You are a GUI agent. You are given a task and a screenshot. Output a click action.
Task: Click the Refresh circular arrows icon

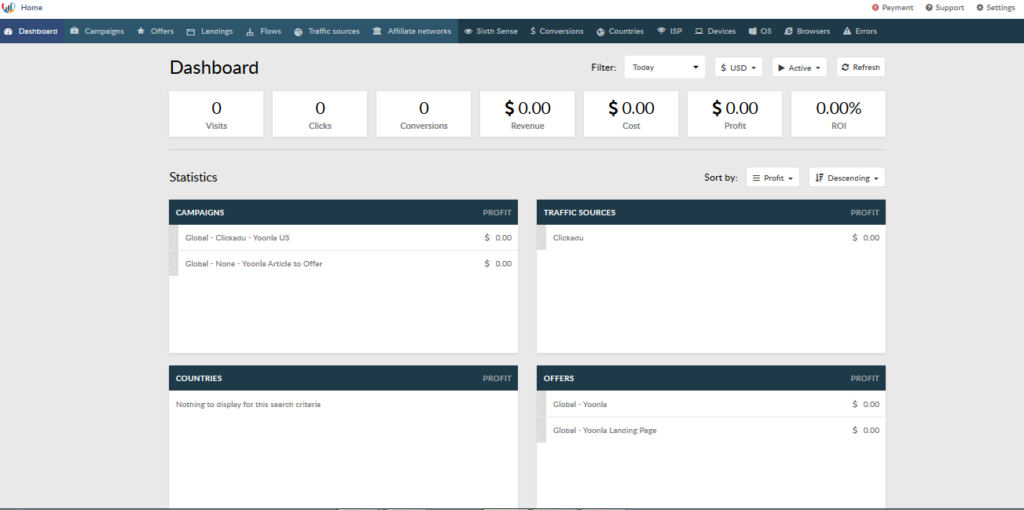[845, 67]
